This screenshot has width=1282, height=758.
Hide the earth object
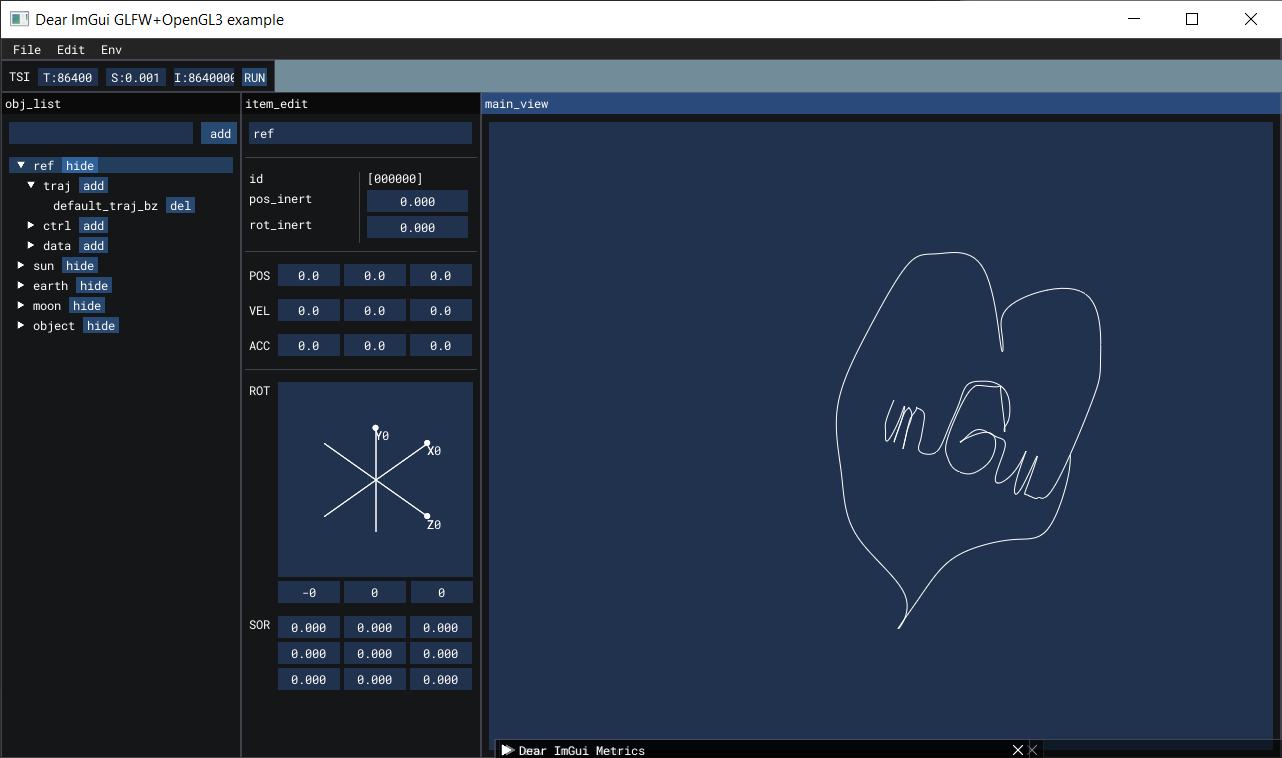coord(93,285)
